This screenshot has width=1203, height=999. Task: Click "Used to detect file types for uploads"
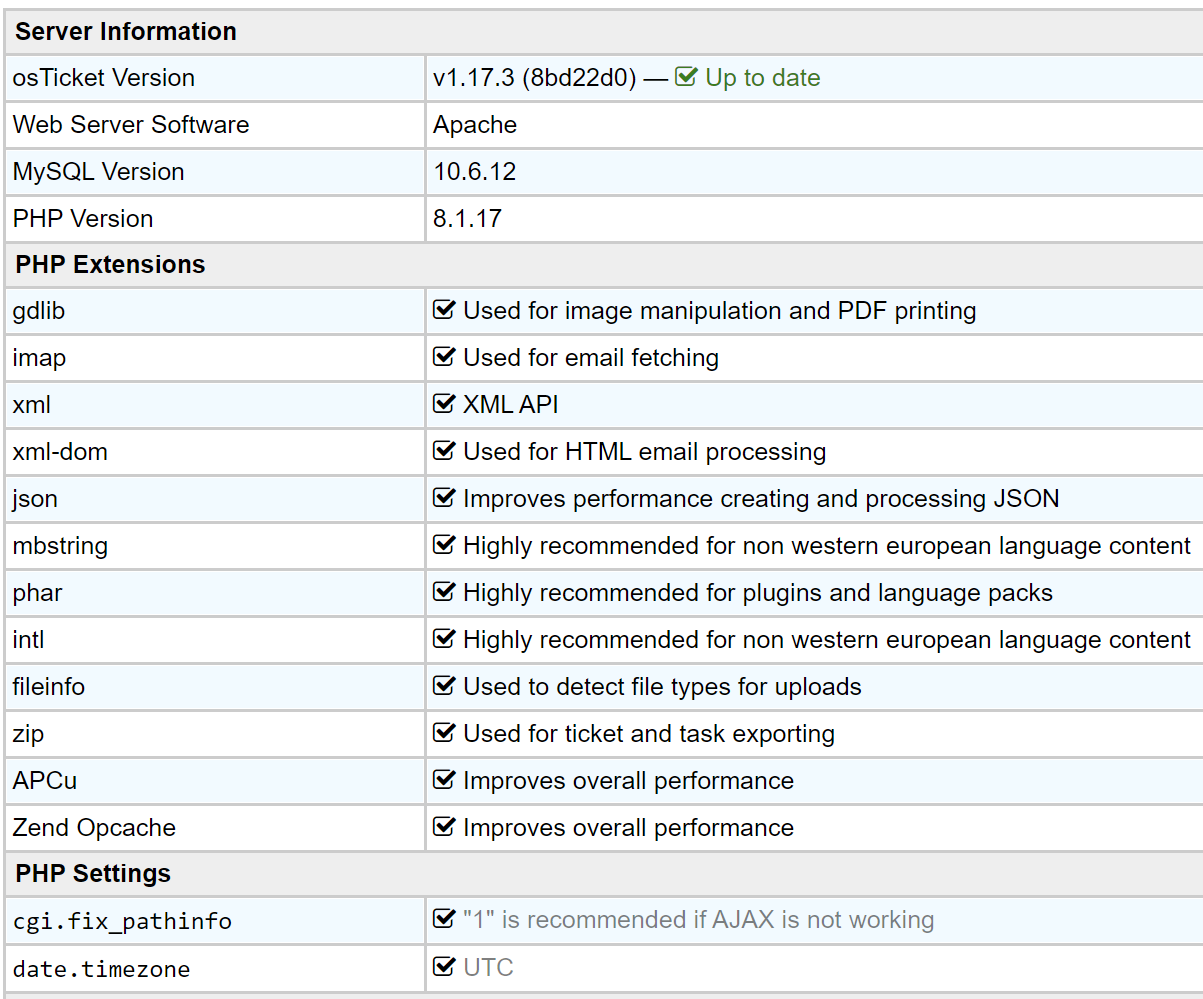662,687
